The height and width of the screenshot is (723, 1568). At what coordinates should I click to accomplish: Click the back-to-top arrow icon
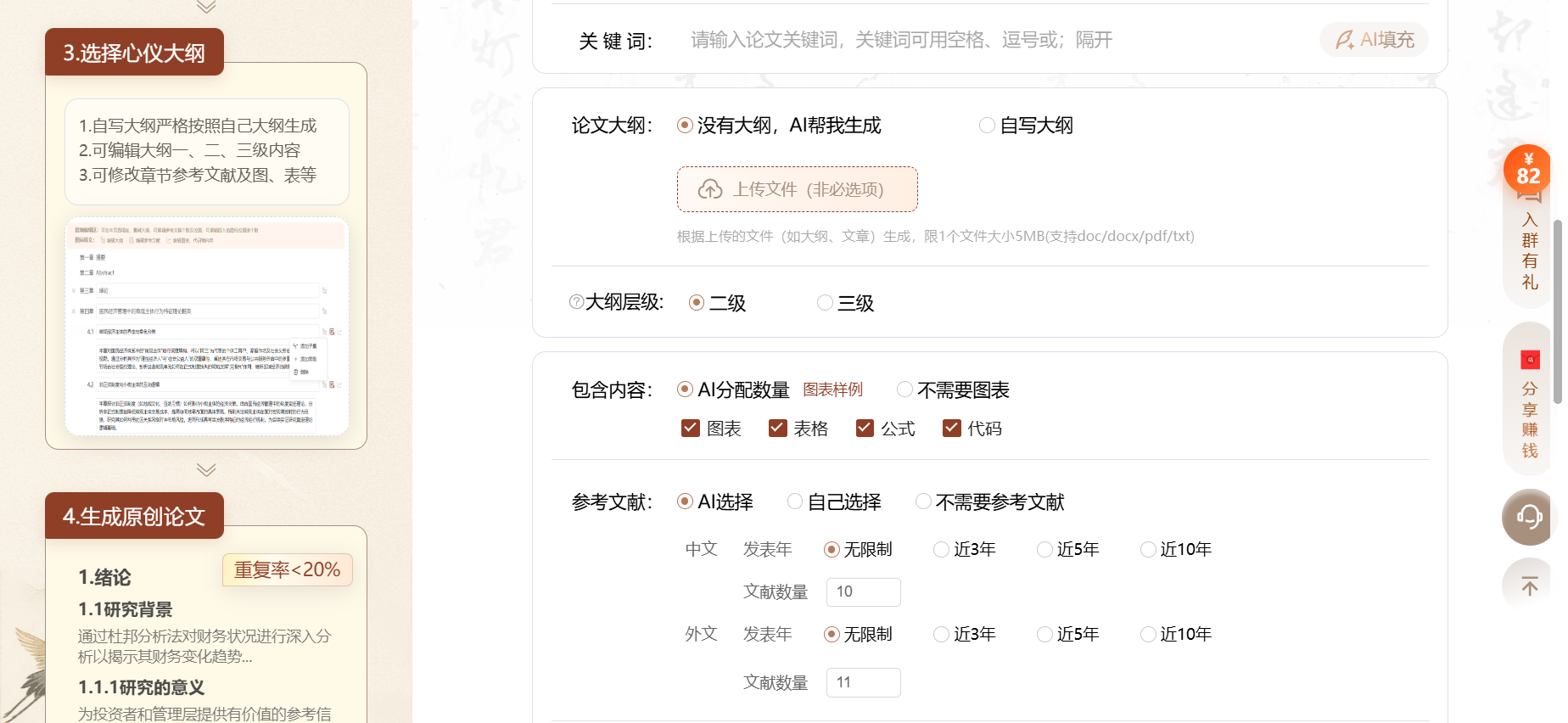1529,586
